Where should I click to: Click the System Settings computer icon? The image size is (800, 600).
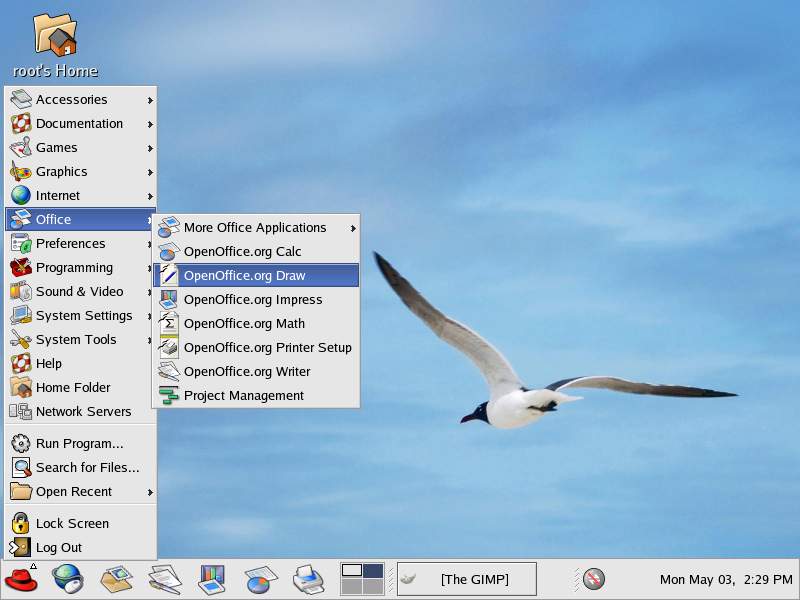(21, 315)
